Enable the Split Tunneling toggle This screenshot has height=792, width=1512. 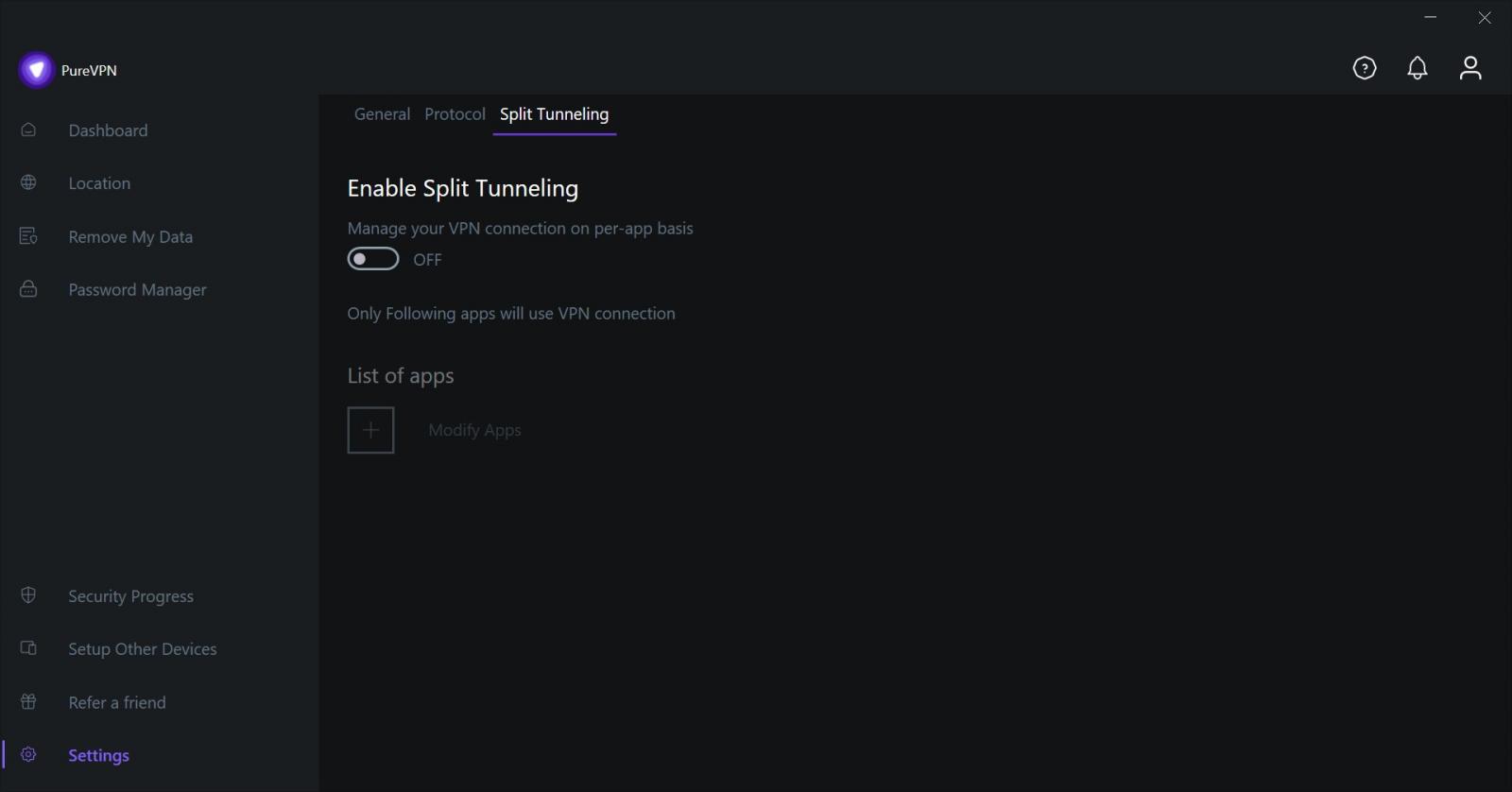coord(372,258)
